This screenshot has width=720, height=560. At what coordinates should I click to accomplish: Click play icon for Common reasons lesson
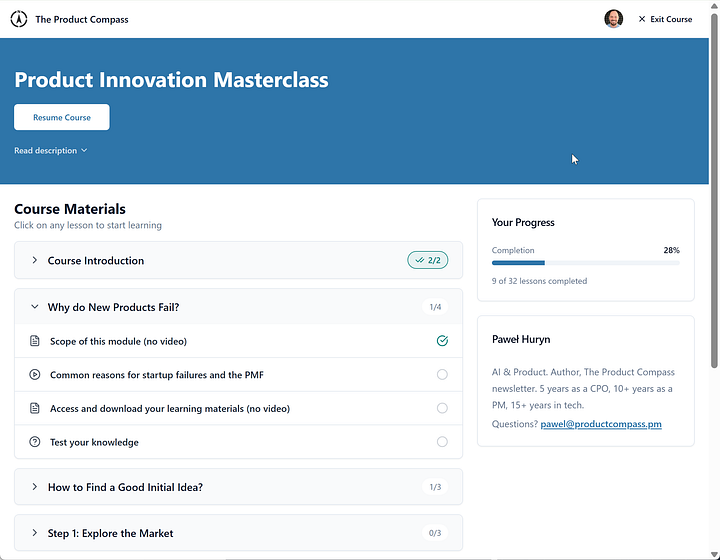[34, 375]
